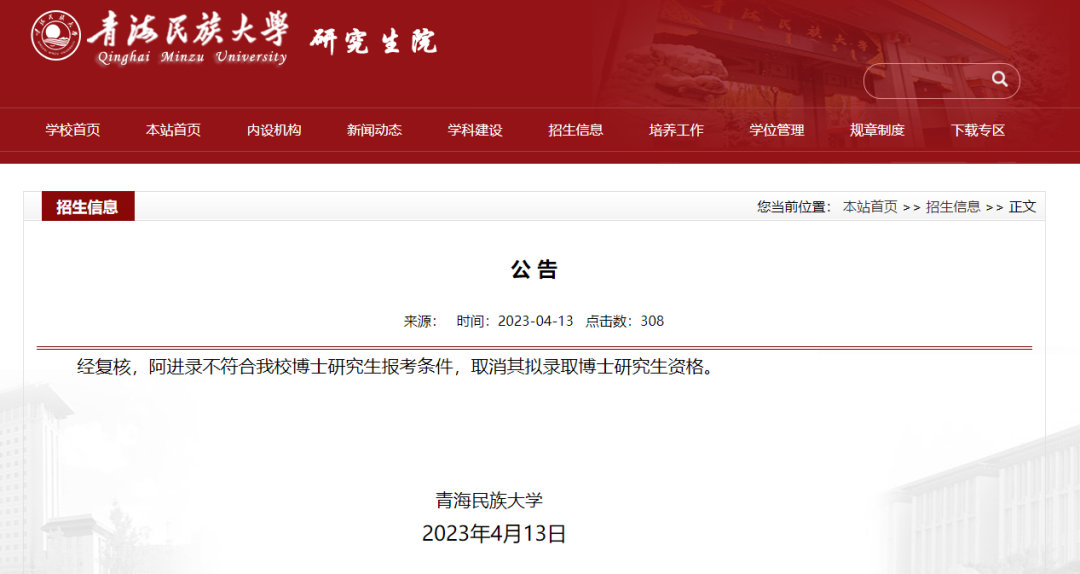The height and width of the screenshot is (574, 1080).
Task: Open the 培养工作 nav item
Action: click(676, 130)
